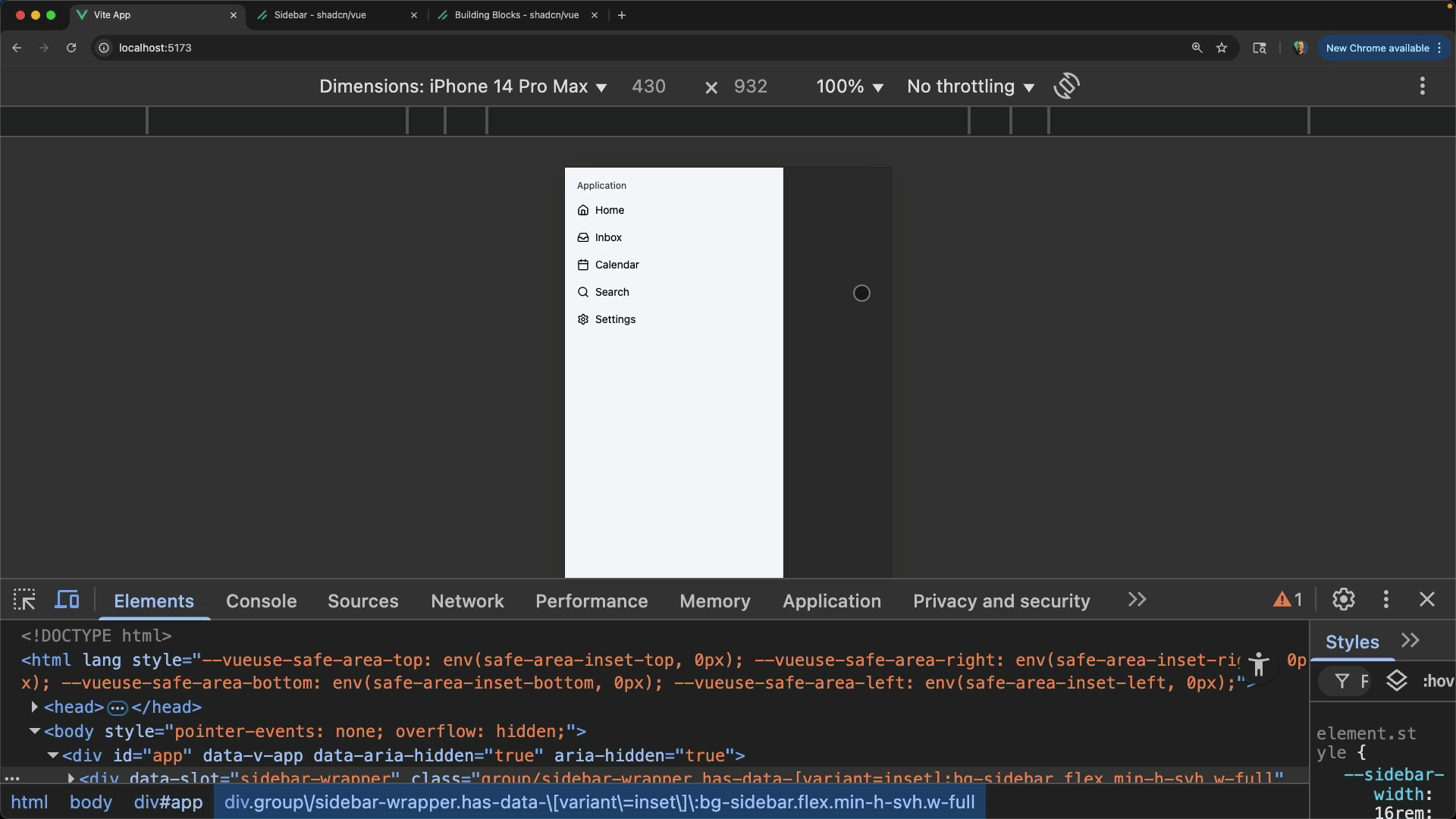Click the Home icon in sidebar

pos(583,210)
